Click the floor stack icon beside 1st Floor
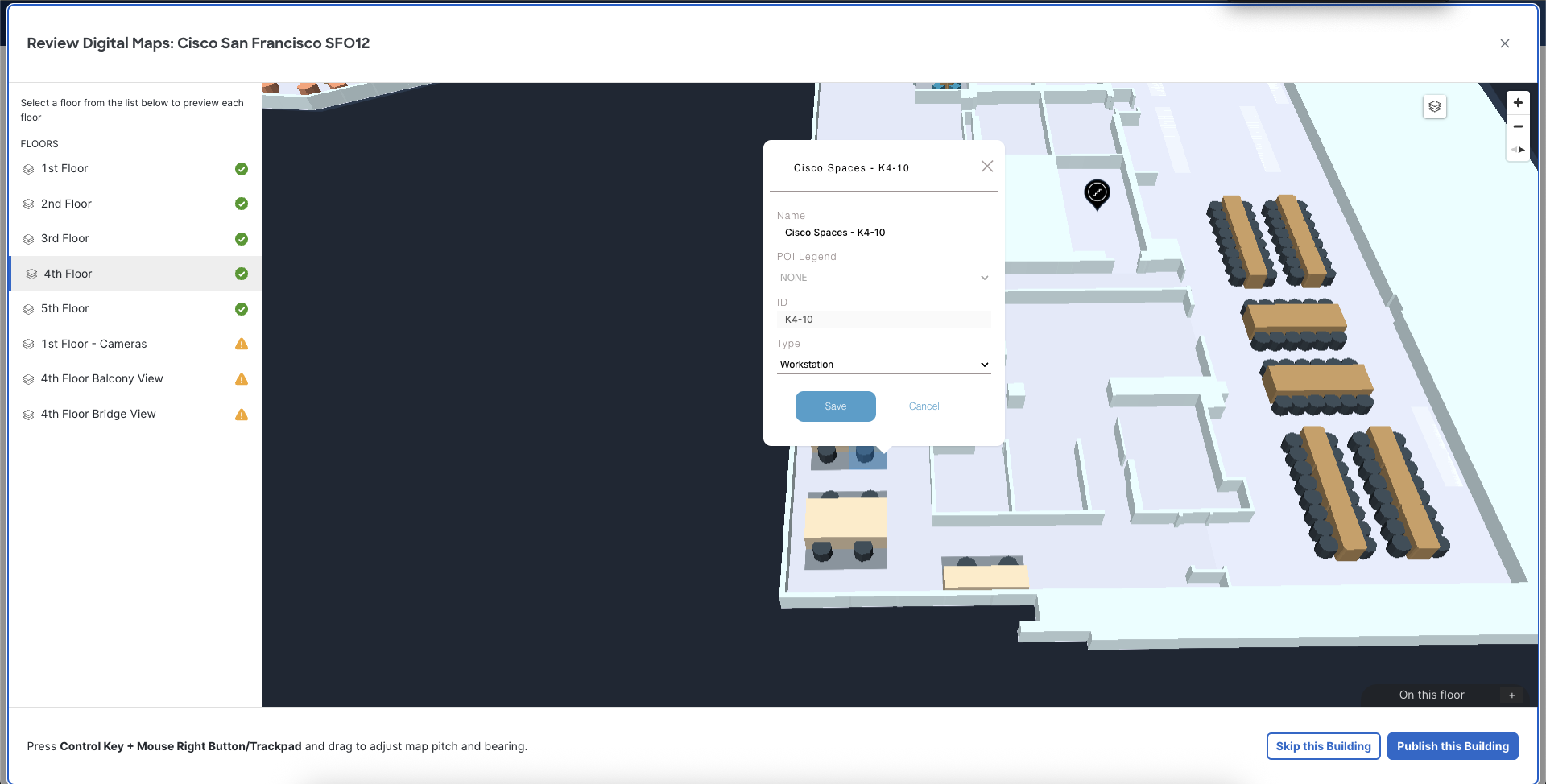This screenshot has height=784, width=1546. click(28, 168)
